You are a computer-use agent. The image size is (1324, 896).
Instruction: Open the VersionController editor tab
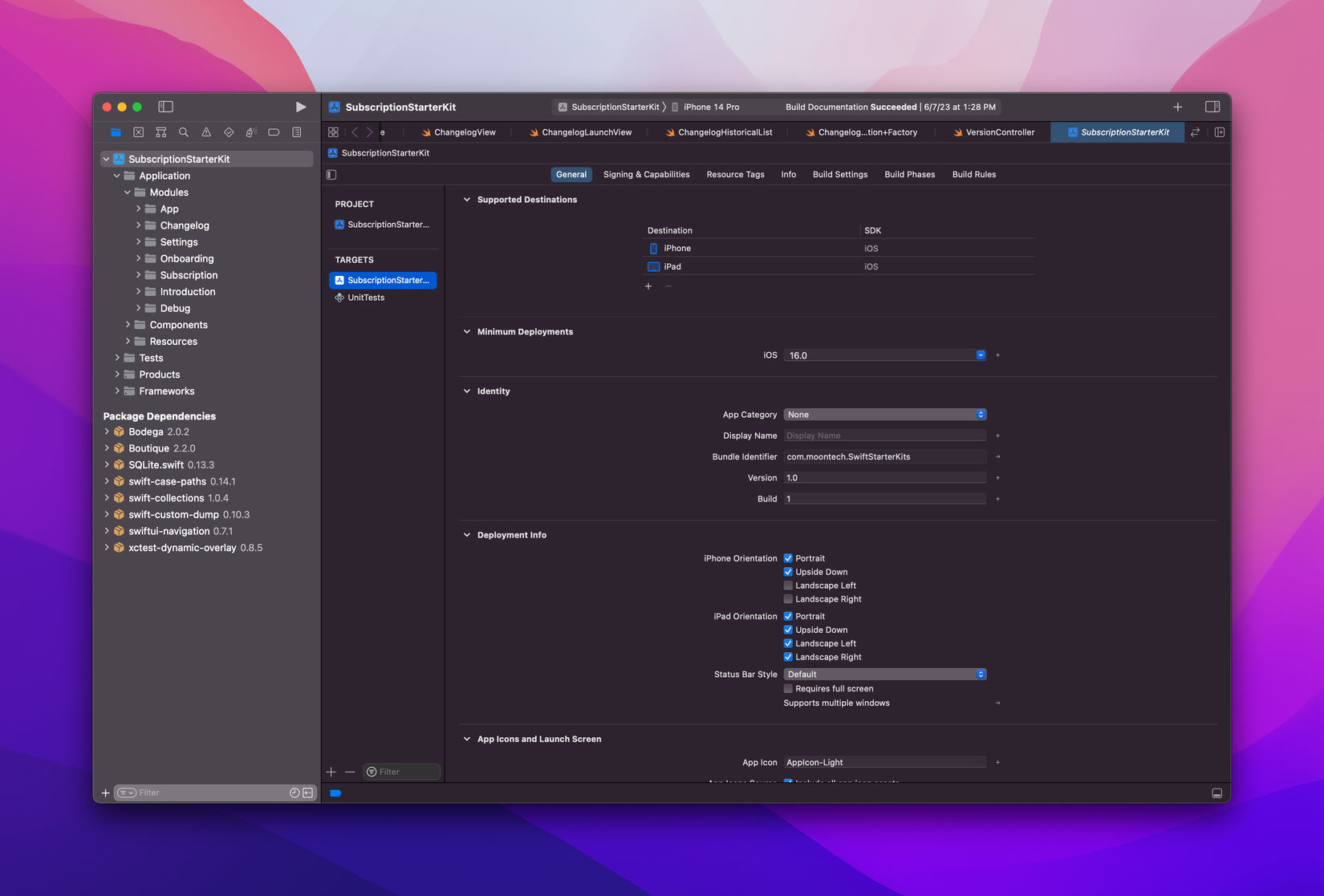coord(993,132)
